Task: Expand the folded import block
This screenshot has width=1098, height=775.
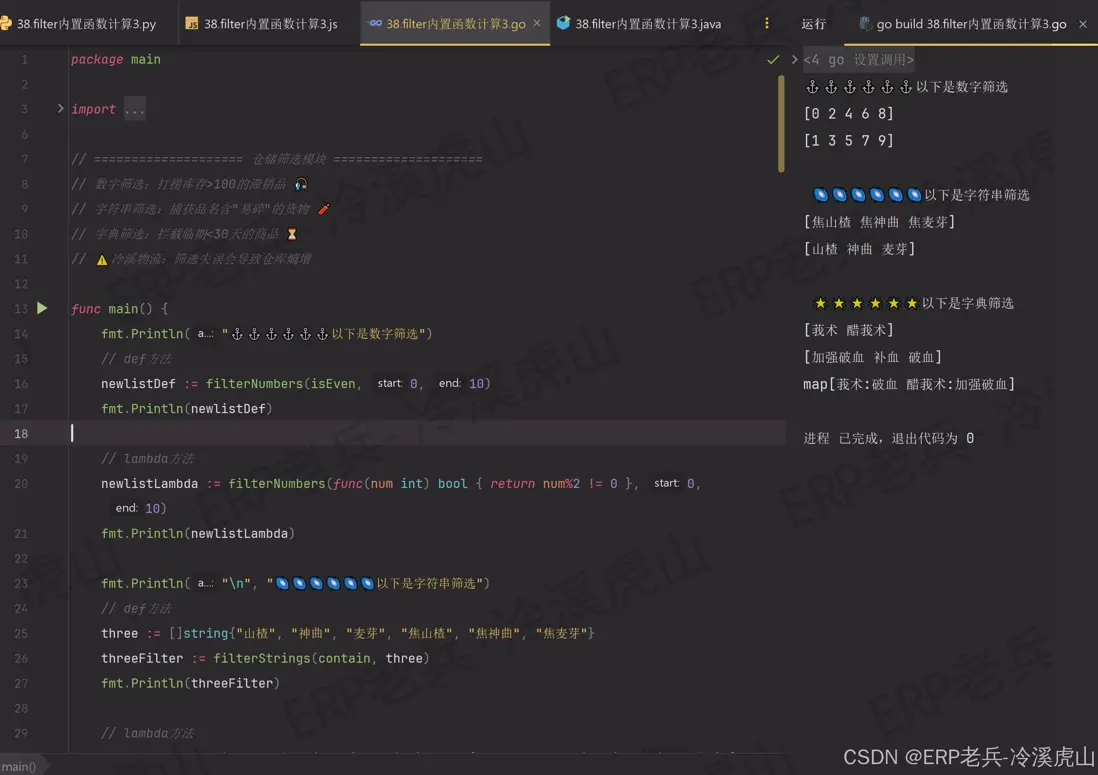Action: (x=60, y=109)
